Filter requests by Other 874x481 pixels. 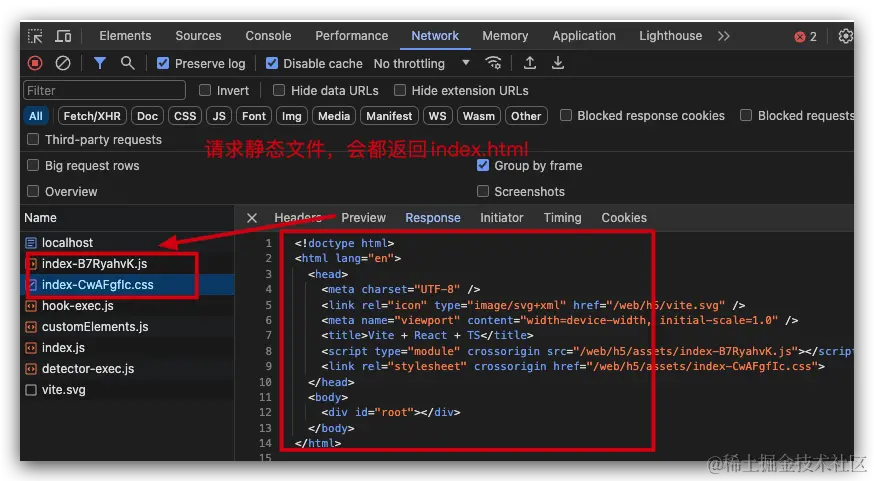point(526,116)
